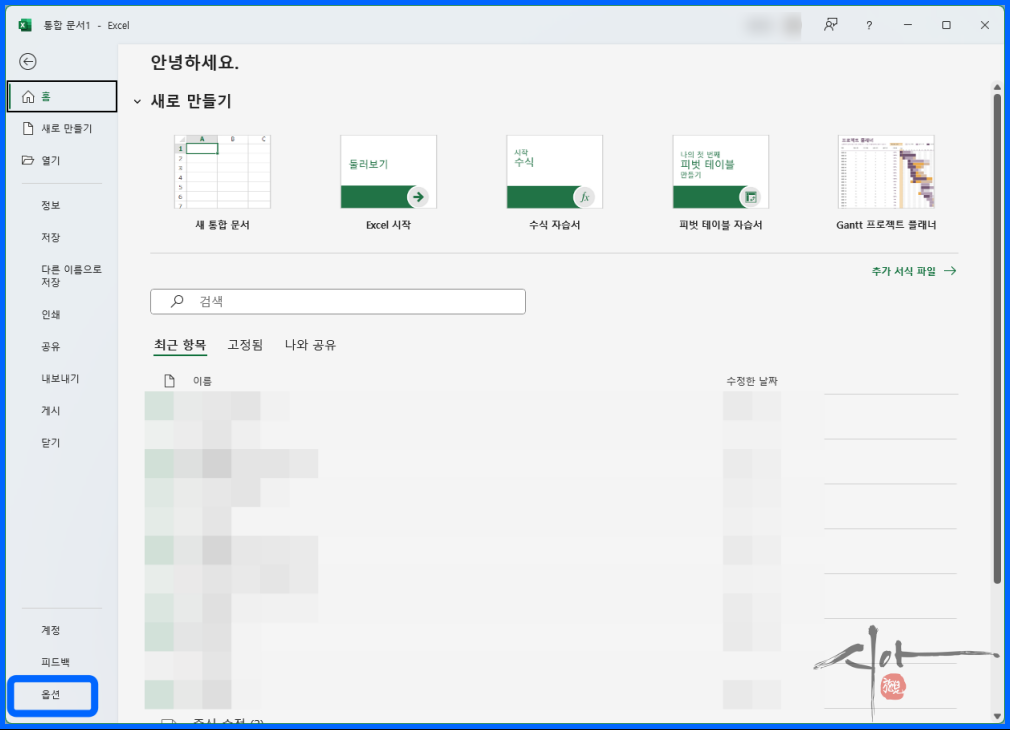Choose 저장 in the sidebar
Image resolution: width=1010 pixels, height=730 pixels.
coord(51,237)
